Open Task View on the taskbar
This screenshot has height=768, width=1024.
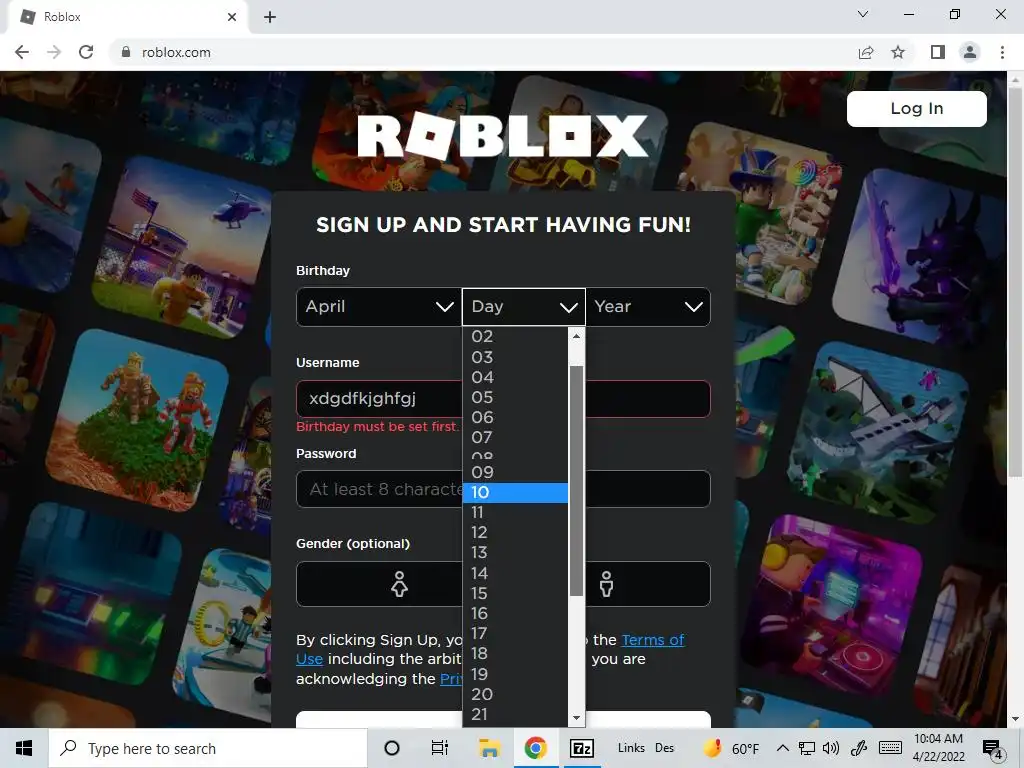[x=440, y=748]
